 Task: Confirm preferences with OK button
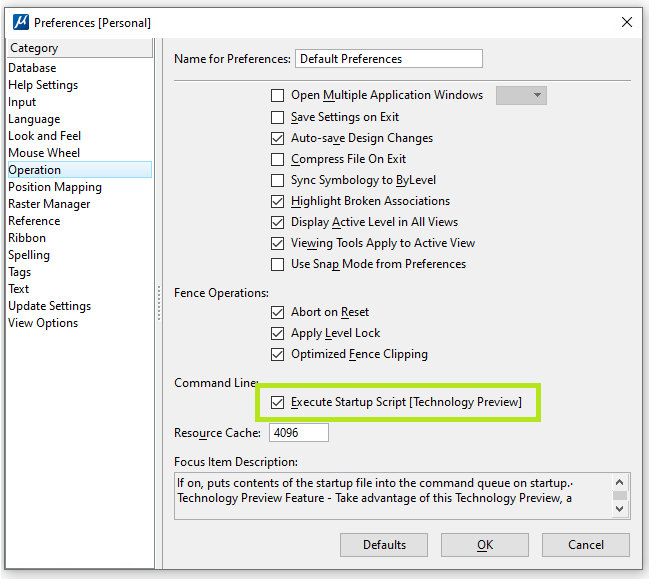[x=485, y=545]
